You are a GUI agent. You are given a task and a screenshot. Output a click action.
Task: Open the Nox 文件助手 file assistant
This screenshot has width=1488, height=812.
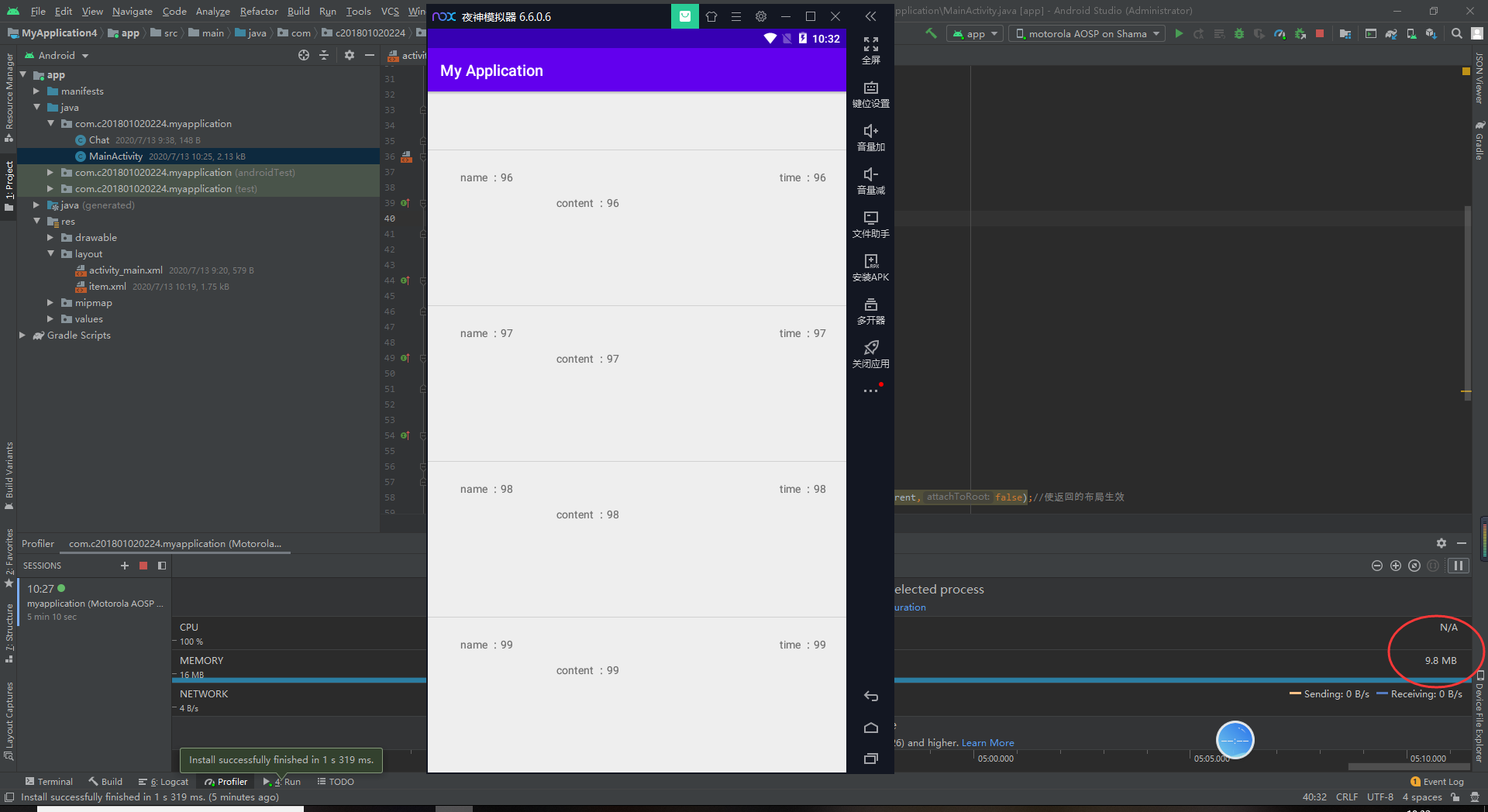coord(870,225)
